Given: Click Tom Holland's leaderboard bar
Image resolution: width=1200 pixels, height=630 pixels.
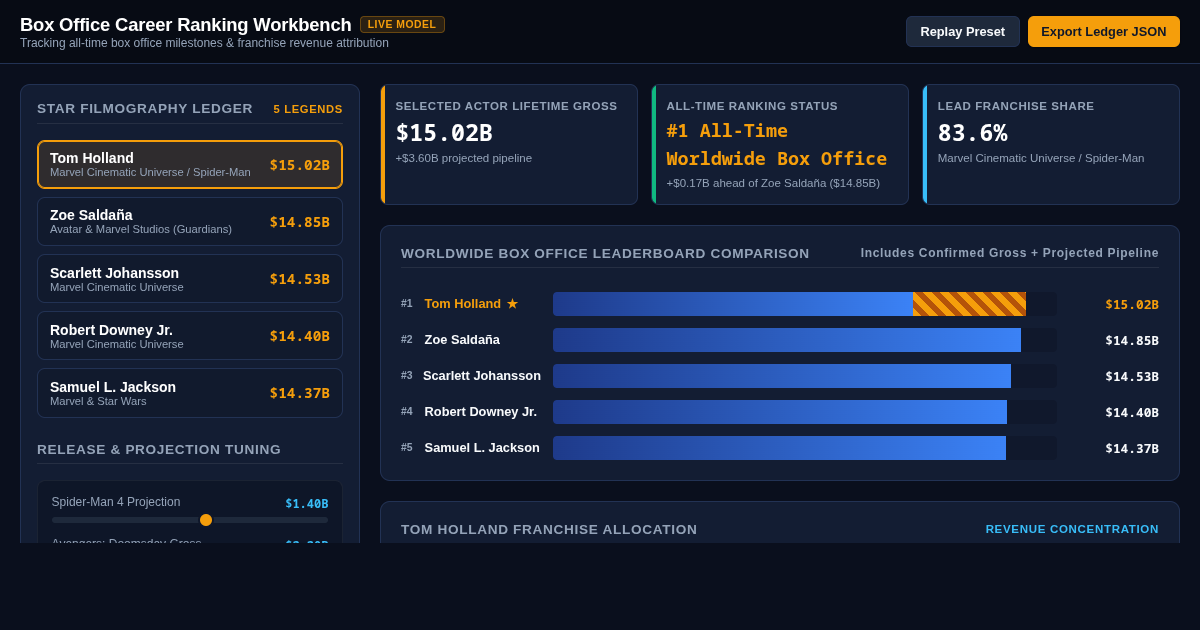Looking at the screenshot, I should tap(805, 304).
